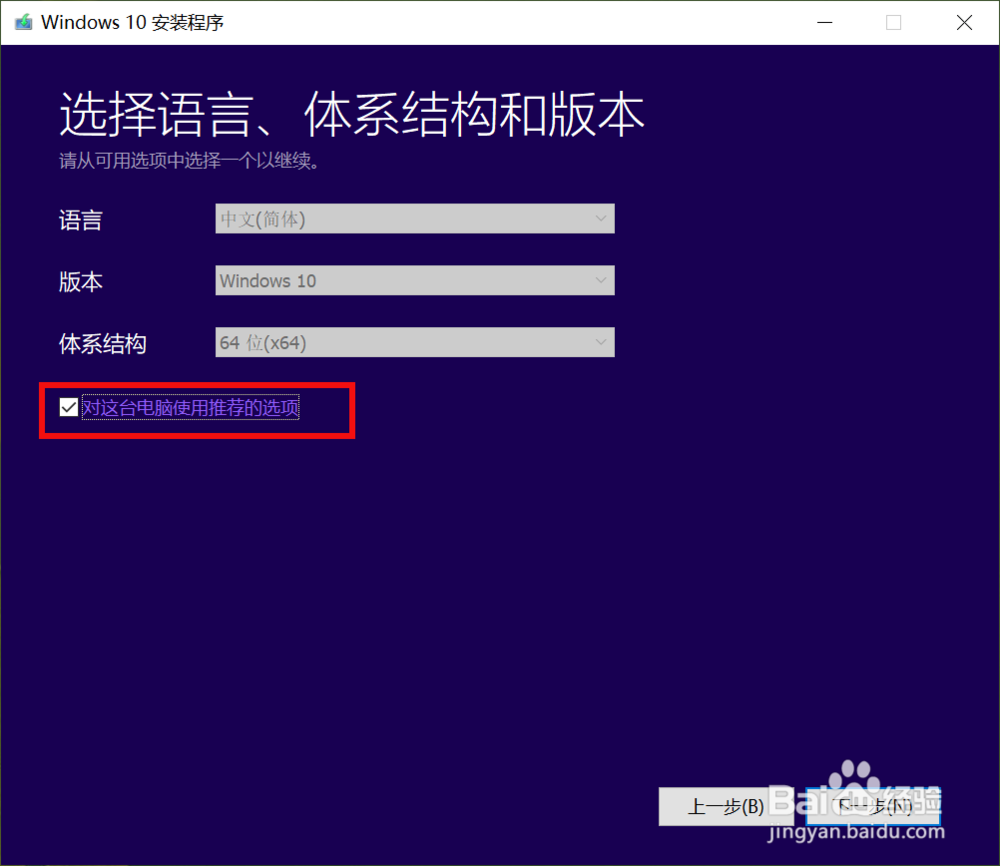This screenshot has width=1000, height=866.
Task: Click the heading 选择语言、体系结构和版本
Action: pyautogui.click(x=351, y=114)
